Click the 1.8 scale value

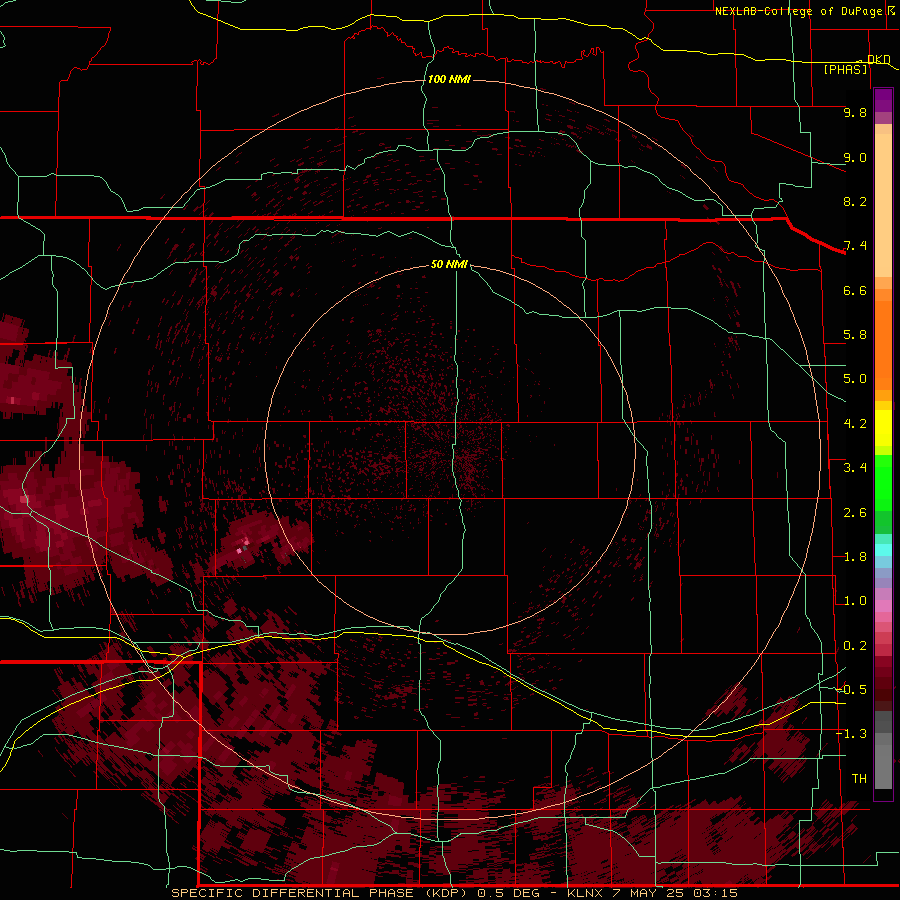[x=855, y=557]
